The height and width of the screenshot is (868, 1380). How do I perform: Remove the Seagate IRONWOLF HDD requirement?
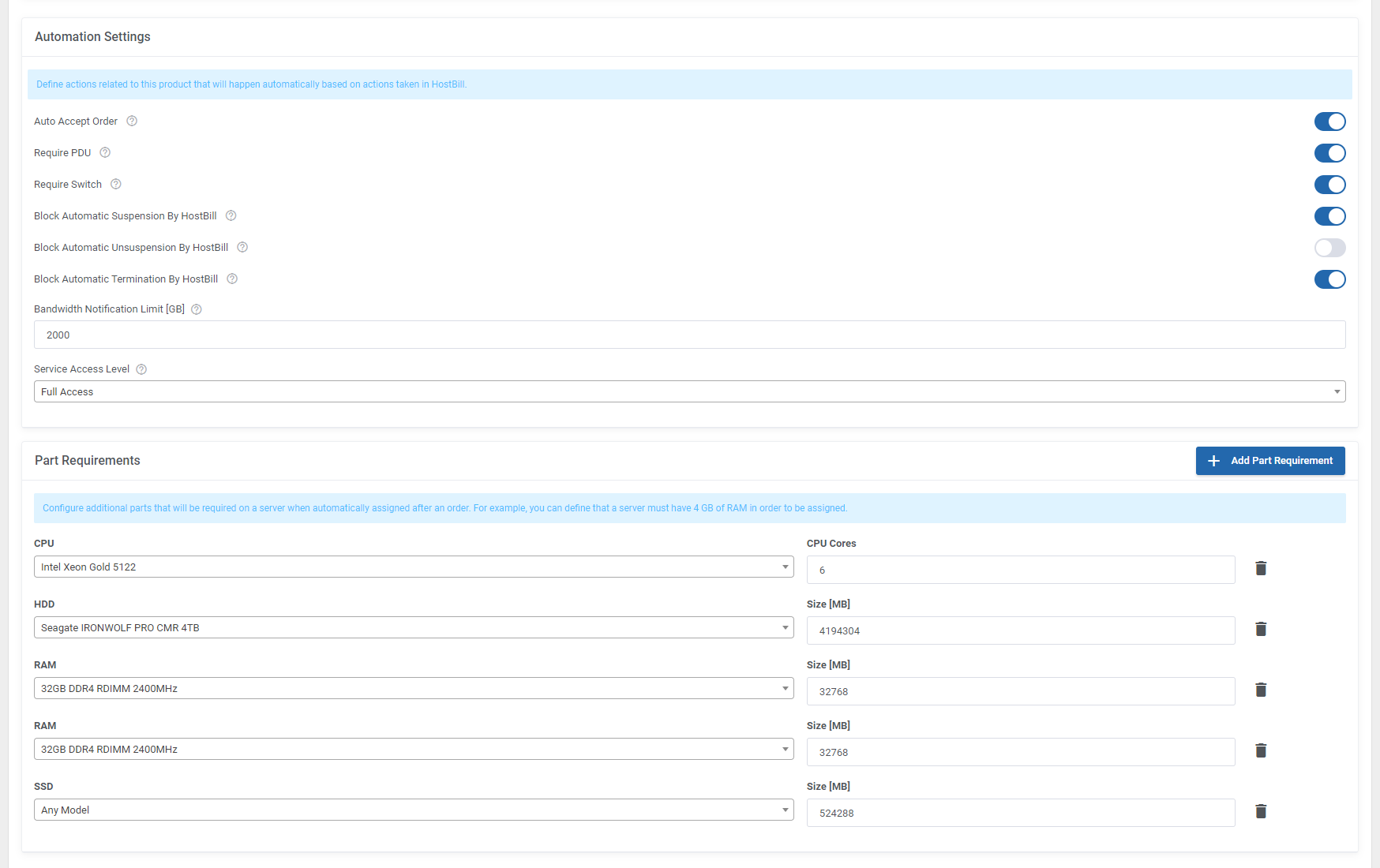tap(1261, 629)
